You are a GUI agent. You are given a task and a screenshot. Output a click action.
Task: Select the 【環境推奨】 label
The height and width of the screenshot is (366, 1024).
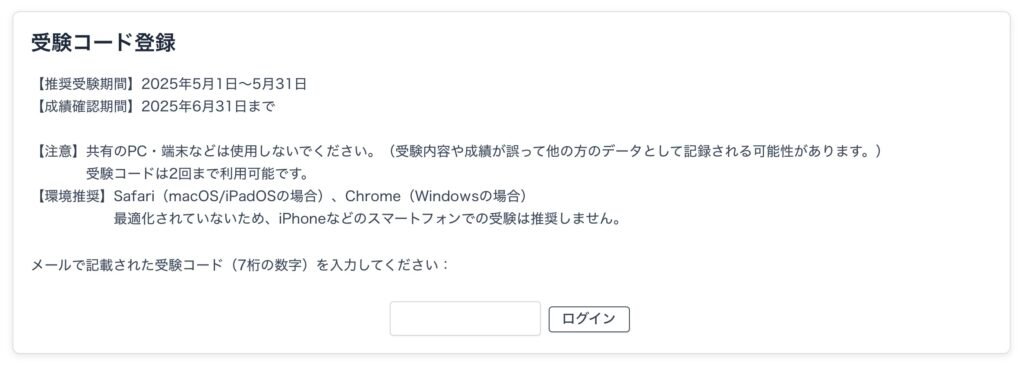[72, 196]
